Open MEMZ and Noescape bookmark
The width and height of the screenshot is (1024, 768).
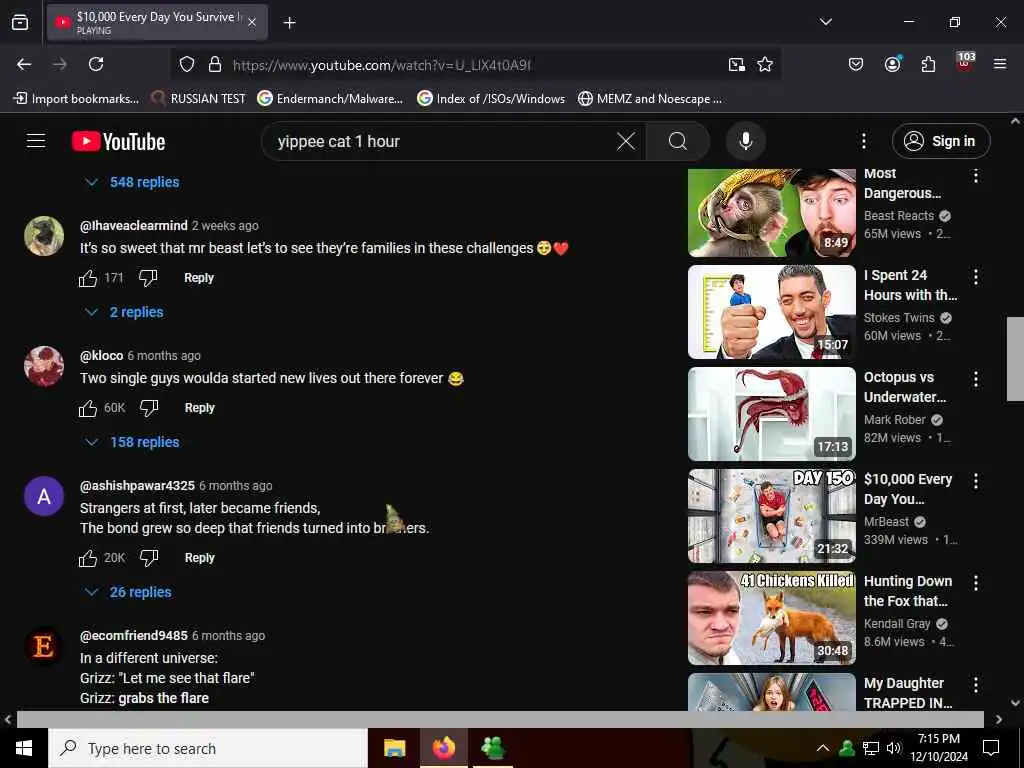tap(650, 99)
